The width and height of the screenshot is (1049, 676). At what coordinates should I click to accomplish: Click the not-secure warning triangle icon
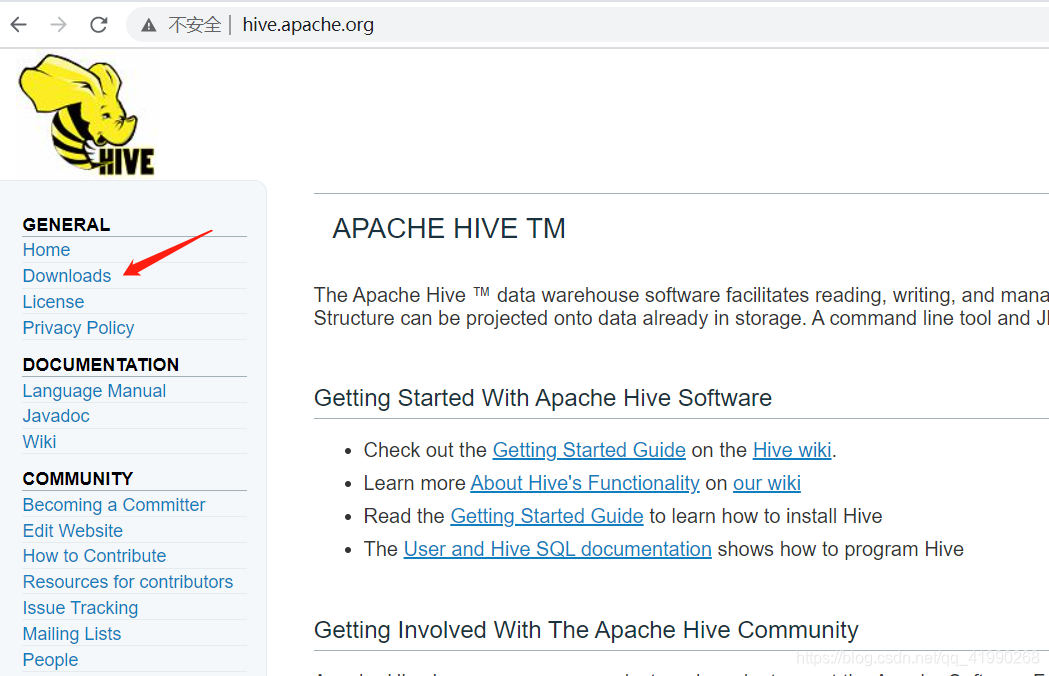(x=149, y=25)
